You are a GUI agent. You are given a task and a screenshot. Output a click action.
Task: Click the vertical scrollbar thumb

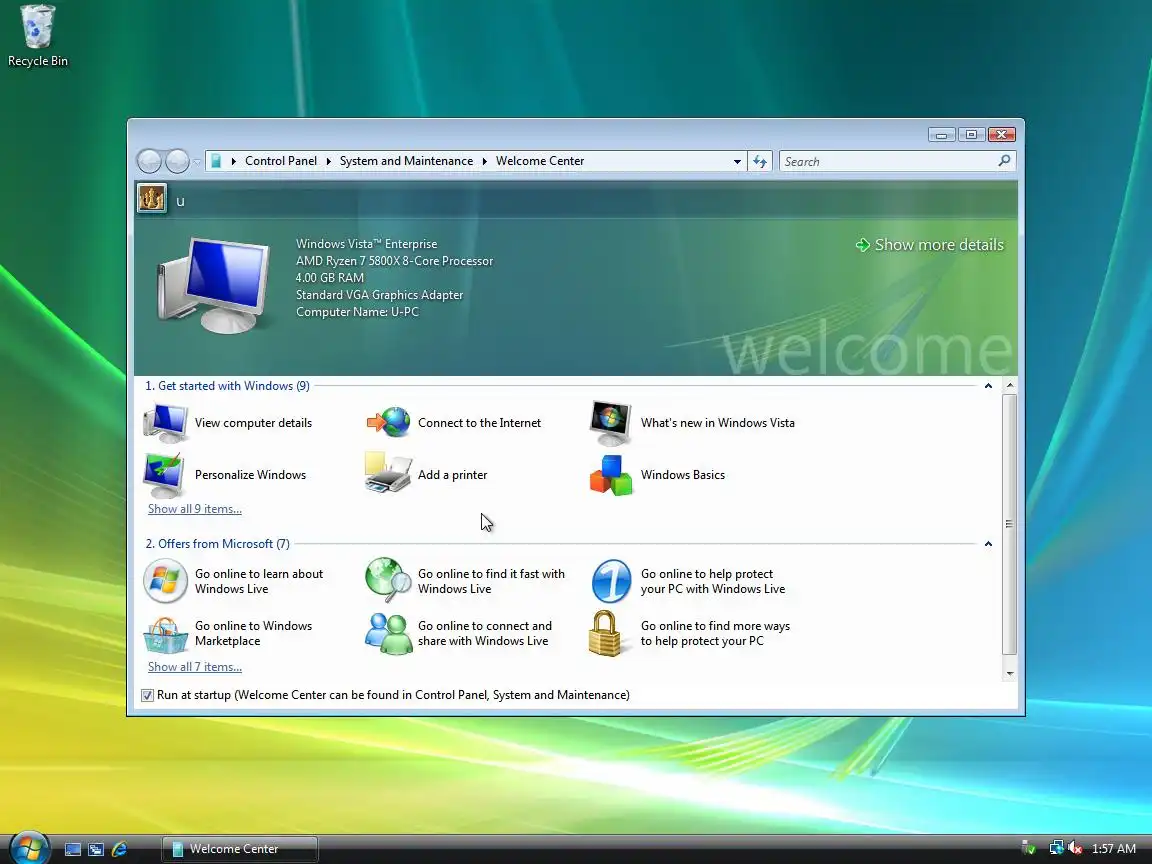(1010, 524)
